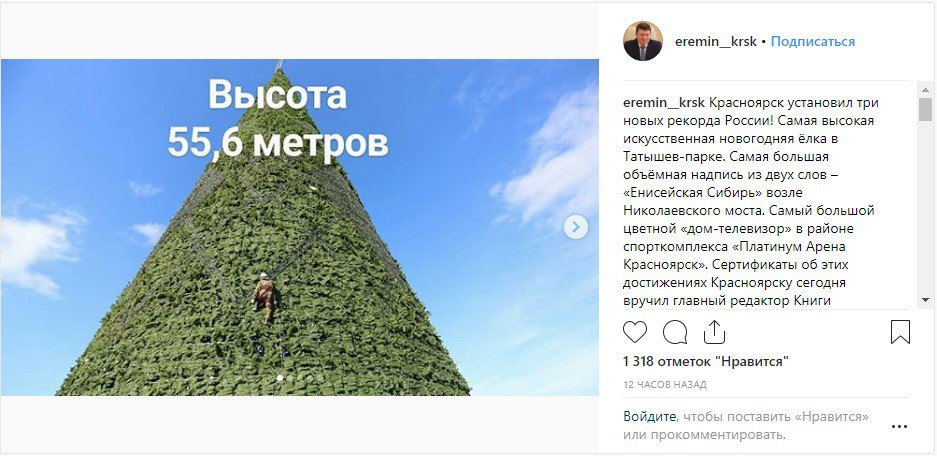
Task: Open the eremin__krsk profile avatar
Action: tap(643, 41)
